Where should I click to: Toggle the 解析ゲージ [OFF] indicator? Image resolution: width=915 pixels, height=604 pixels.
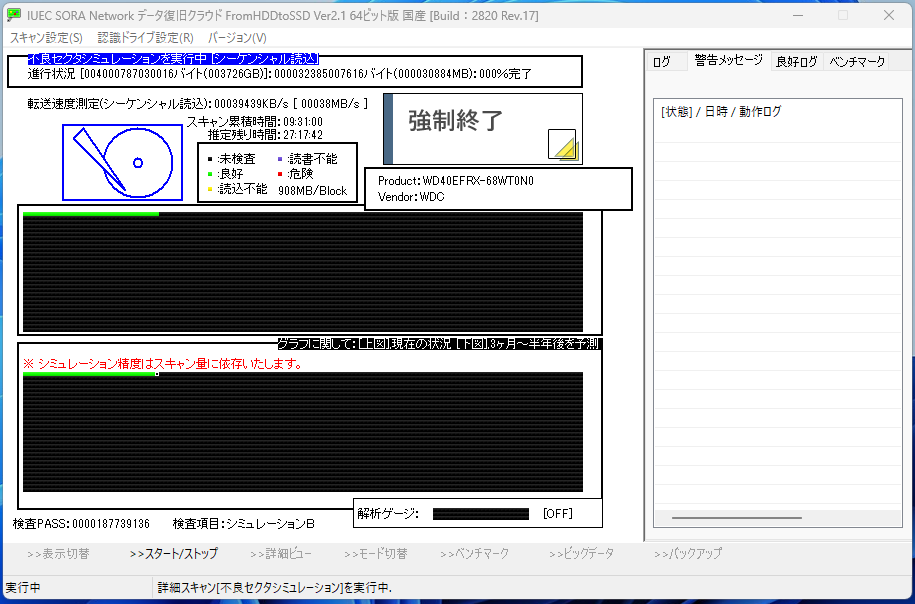[557, 514]
